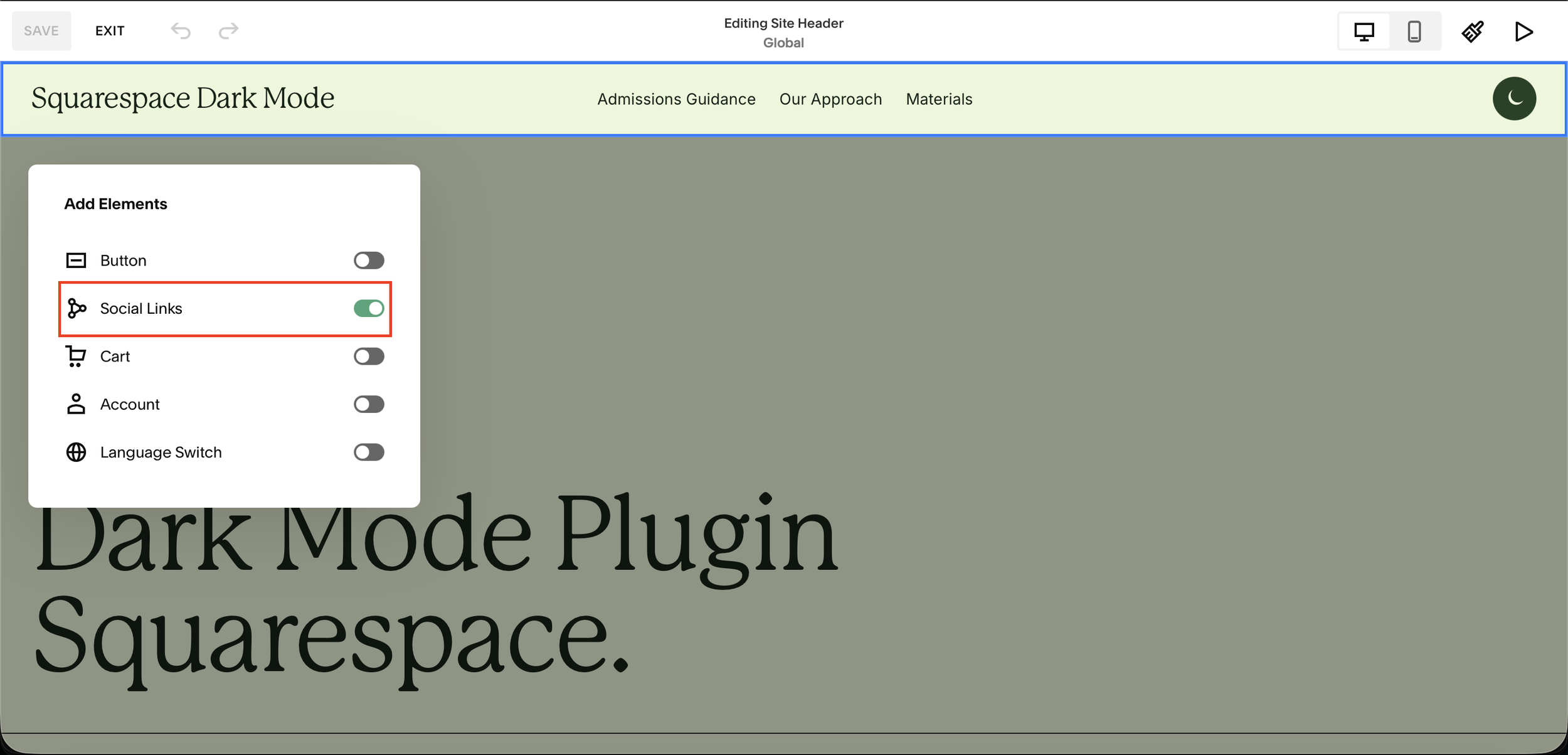Click the Language Switch globe icon
Image resolution: width=1568 pixels, height=755 pixels.
[76, 452]
